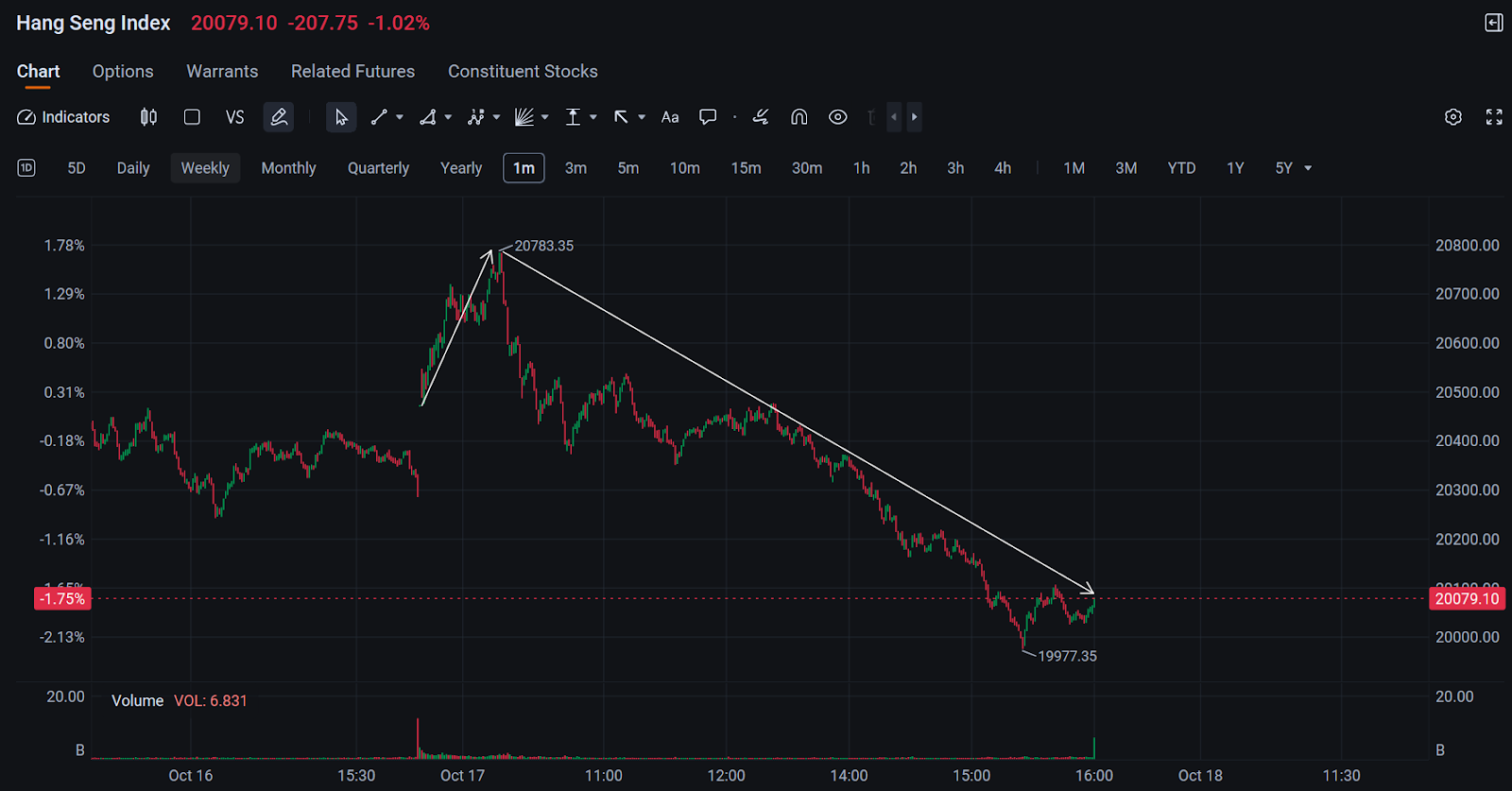Toggle drawings visibility with eye icon
The width and height of the screenshot is (1512, 791).
click(838, 117)
